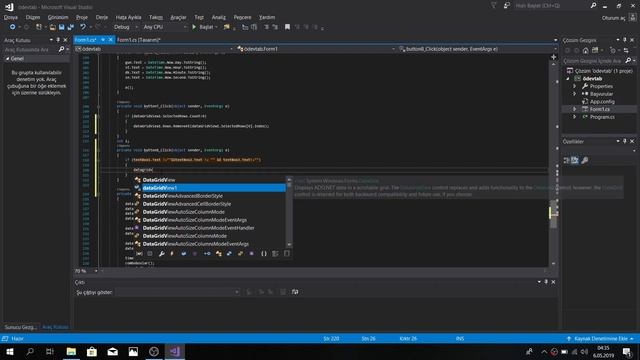
Task: Switch to the Form1.cs [Tasarım] tab
Action: tap(138, 40)
